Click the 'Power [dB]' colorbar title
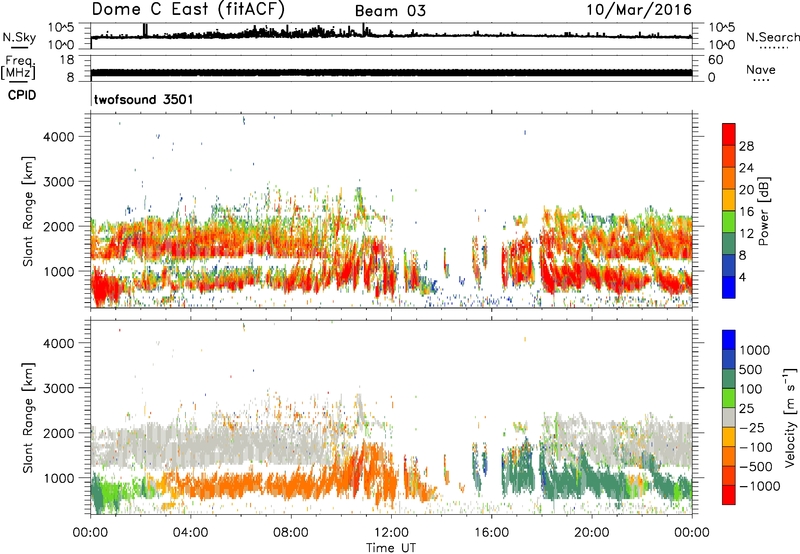Image resolution: width=800 pixels, height=554 pixels. (x=764, y=211)
